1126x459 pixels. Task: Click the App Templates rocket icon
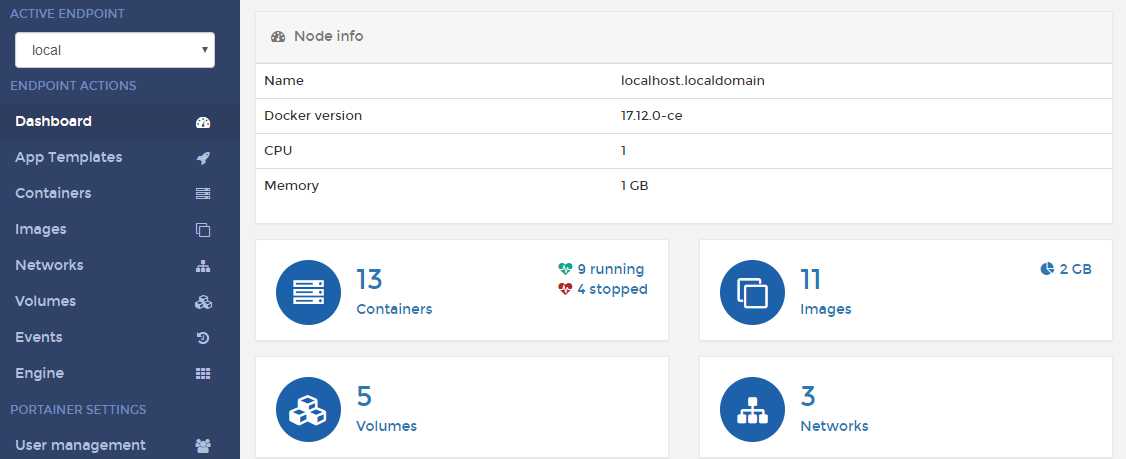tap(203, 158)
